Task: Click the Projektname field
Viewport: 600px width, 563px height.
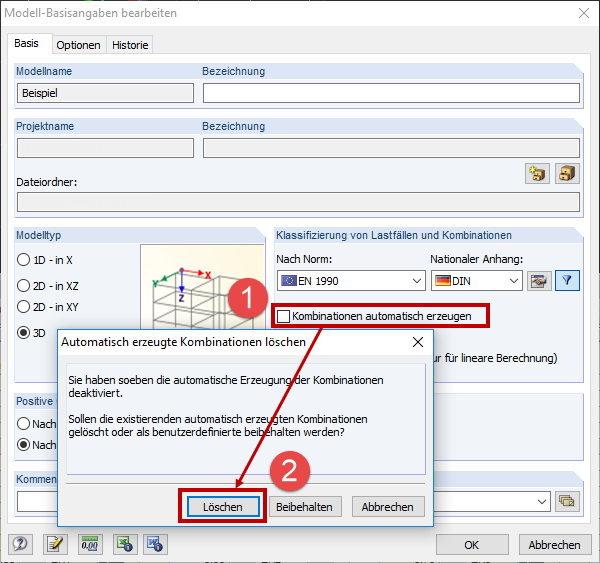Action: tap(106, 148)
